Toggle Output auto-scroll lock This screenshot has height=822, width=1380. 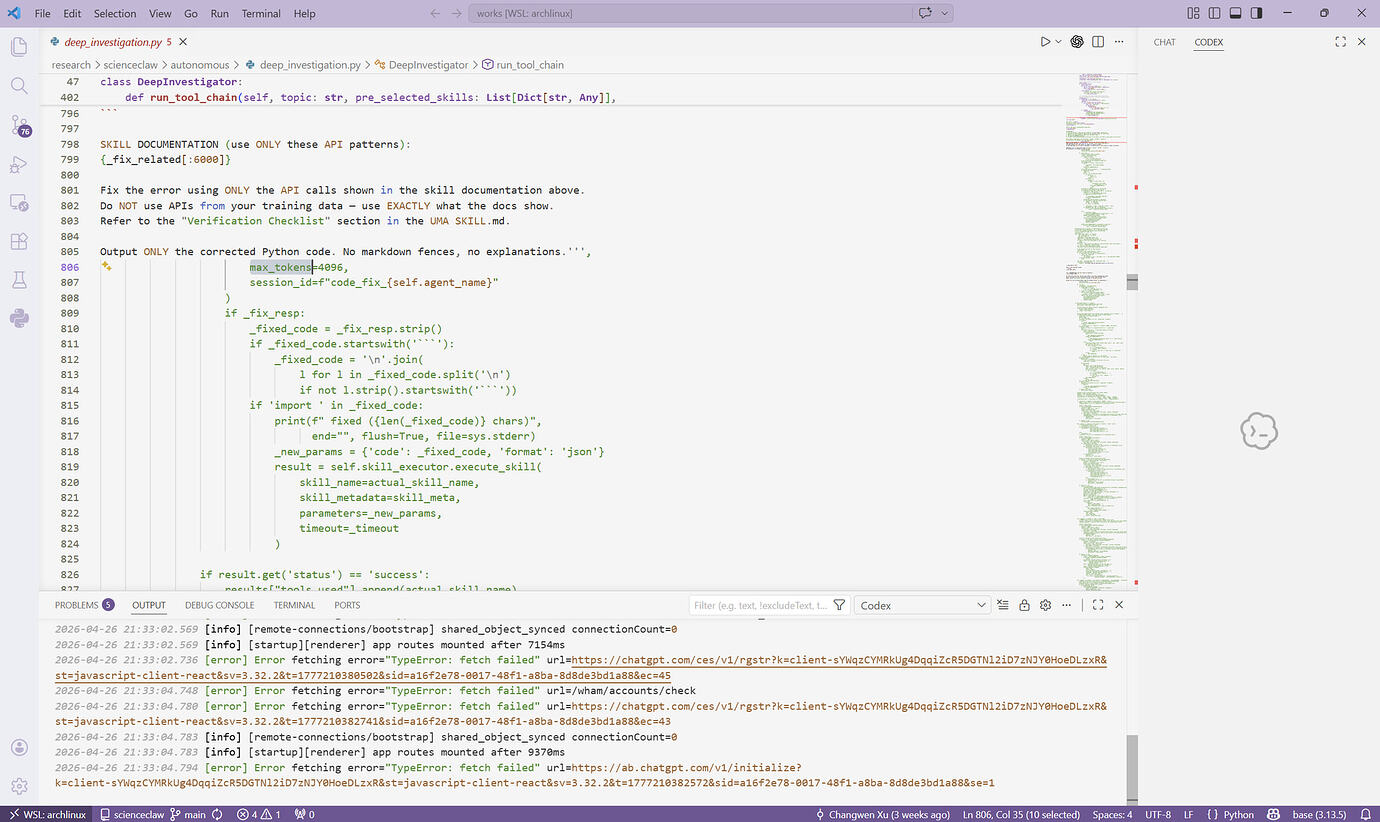(1024, 605)
